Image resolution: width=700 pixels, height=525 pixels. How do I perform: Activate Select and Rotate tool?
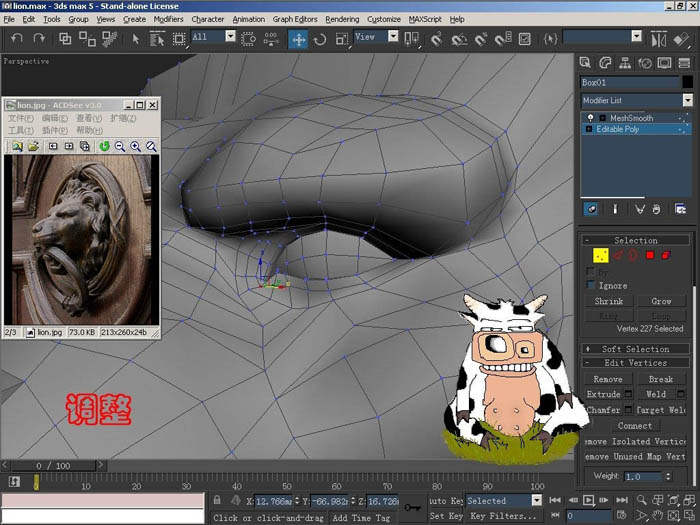pyautogui.click(x=320, y=39)
